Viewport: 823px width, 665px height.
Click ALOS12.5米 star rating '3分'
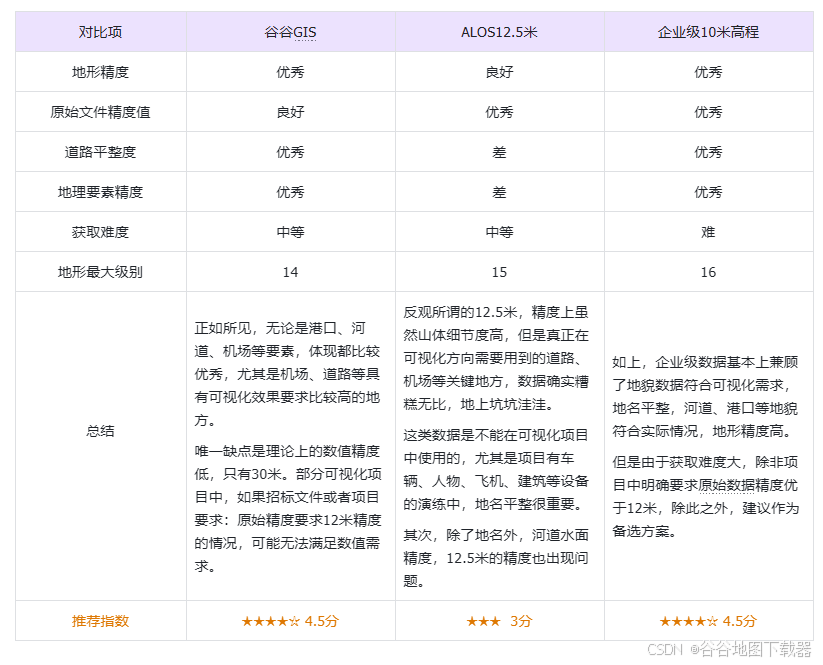(499, 621)
